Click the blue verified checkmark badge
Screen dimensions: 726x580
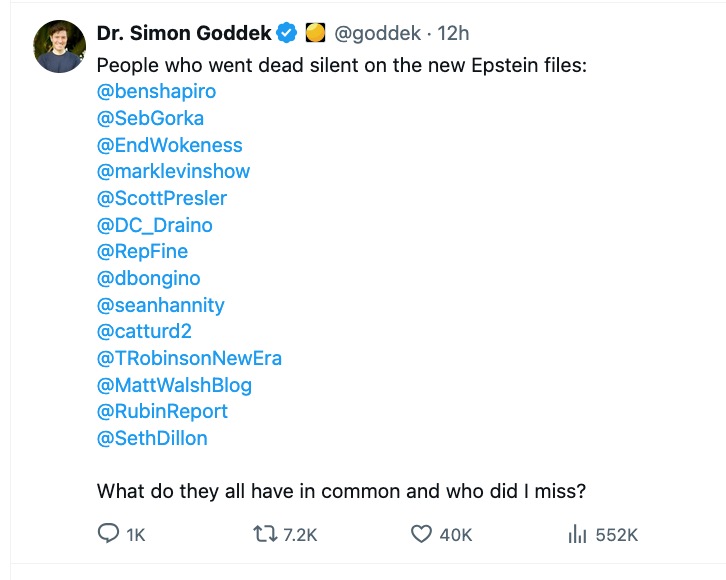coord(287,34)
